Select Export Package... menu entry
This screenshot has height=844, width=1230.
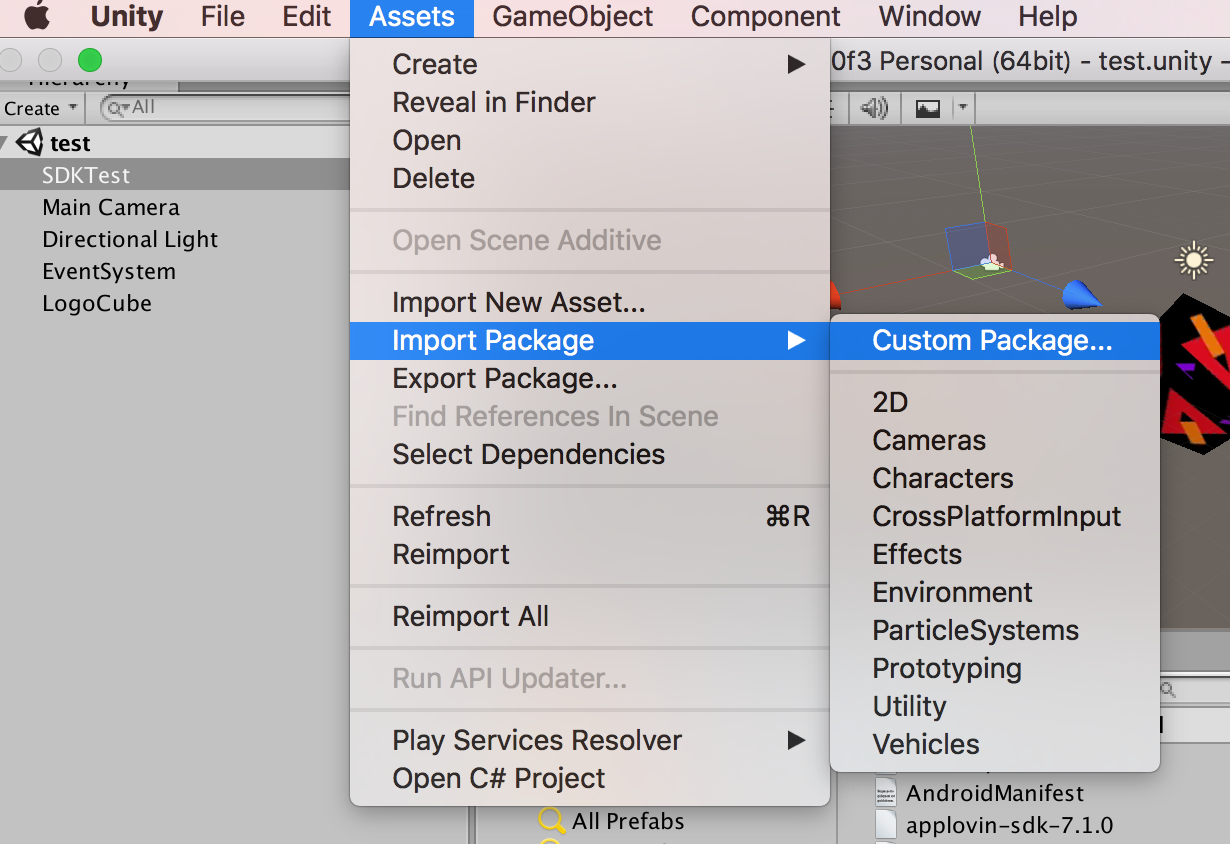[504, 379]
